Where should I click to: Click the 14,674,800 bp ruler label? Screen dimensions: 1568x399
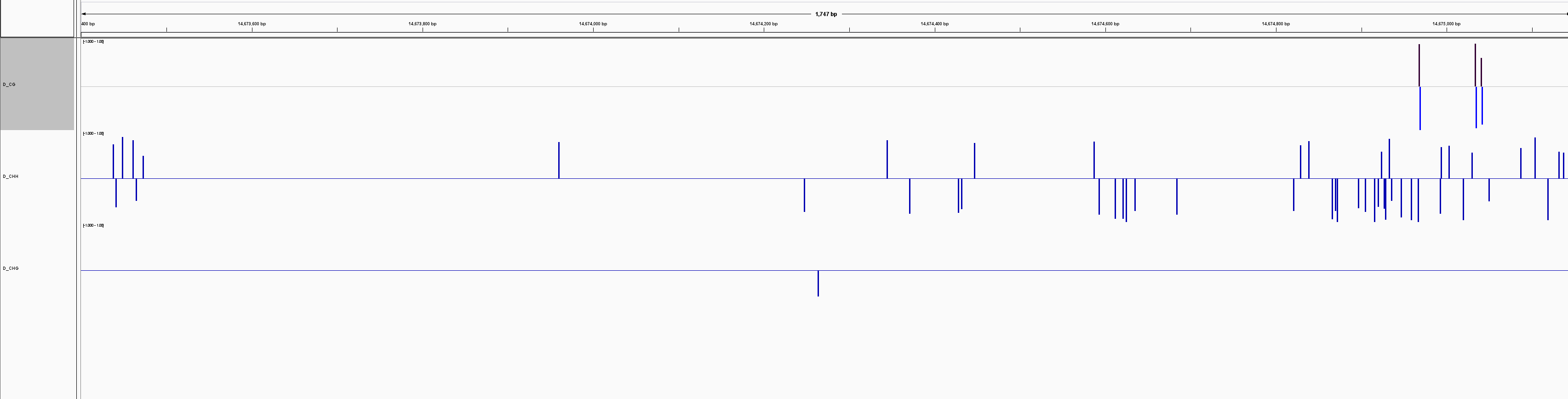(1276, 24)
